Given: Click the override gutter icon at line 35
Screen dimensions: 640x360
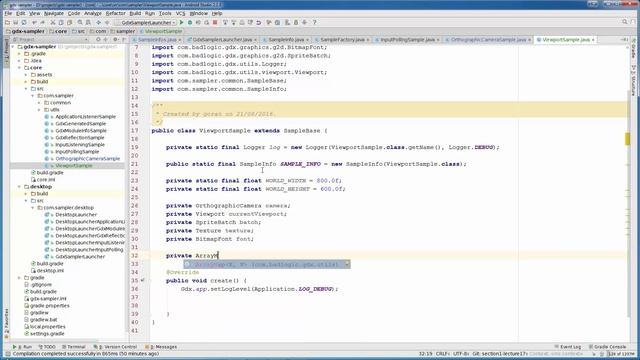Looking at the screenshot, I should point(142,280).
